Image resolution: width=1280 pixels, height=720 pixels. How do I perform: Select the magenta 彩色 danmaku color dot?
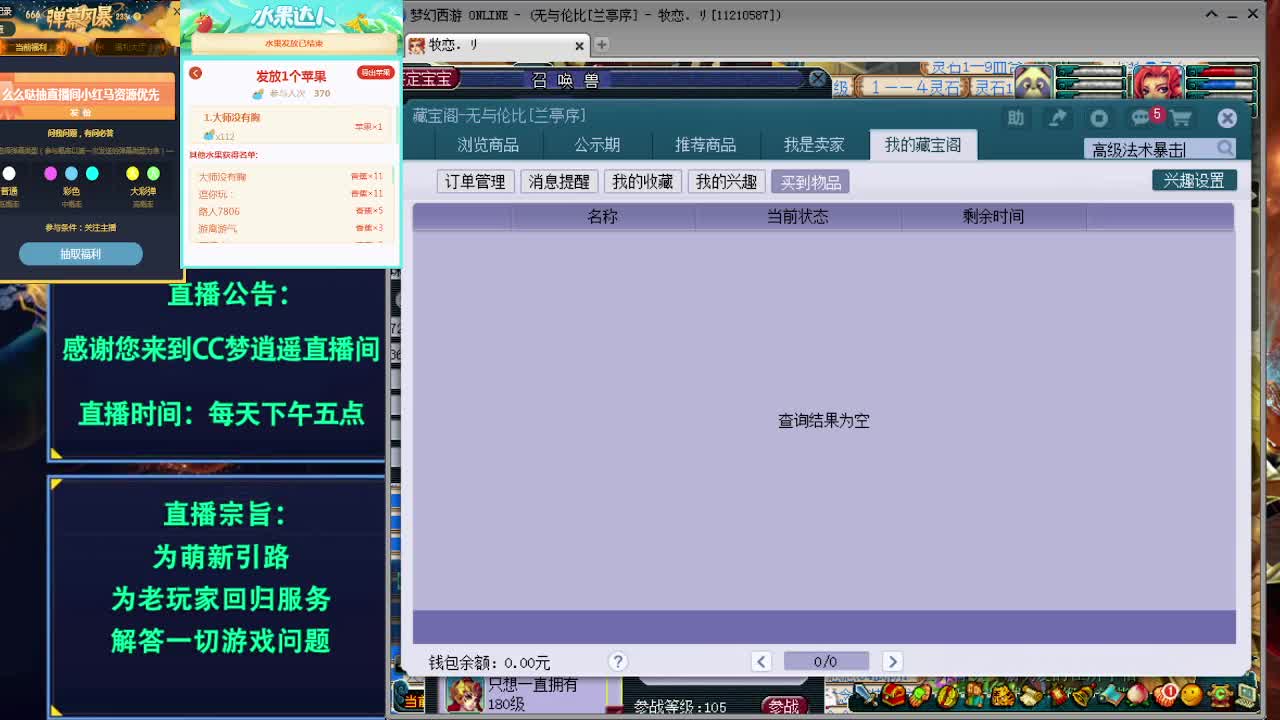51,174
